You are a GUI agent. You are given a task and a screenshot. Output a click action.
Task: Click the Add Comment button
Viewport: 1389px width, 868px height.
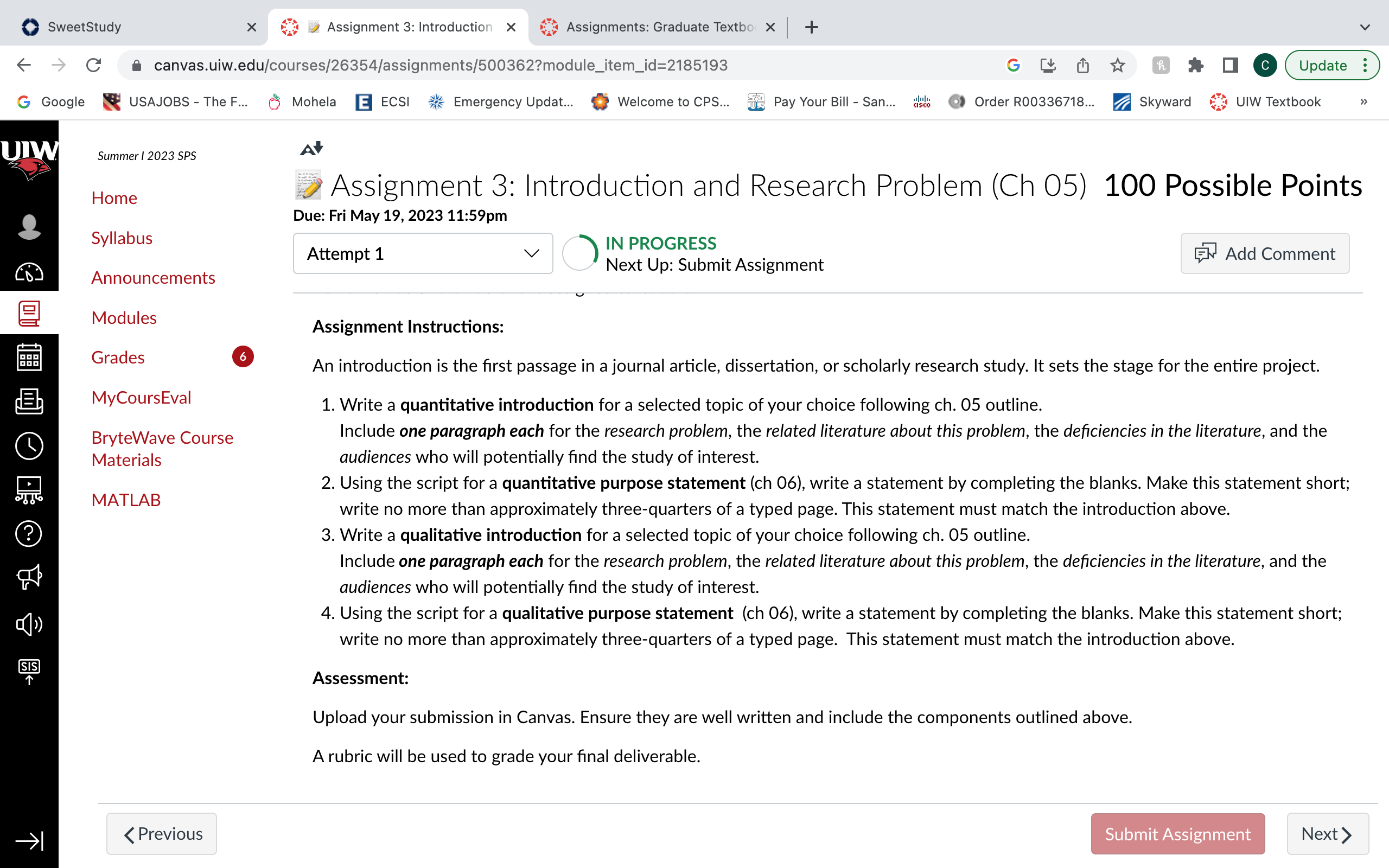1265,253
